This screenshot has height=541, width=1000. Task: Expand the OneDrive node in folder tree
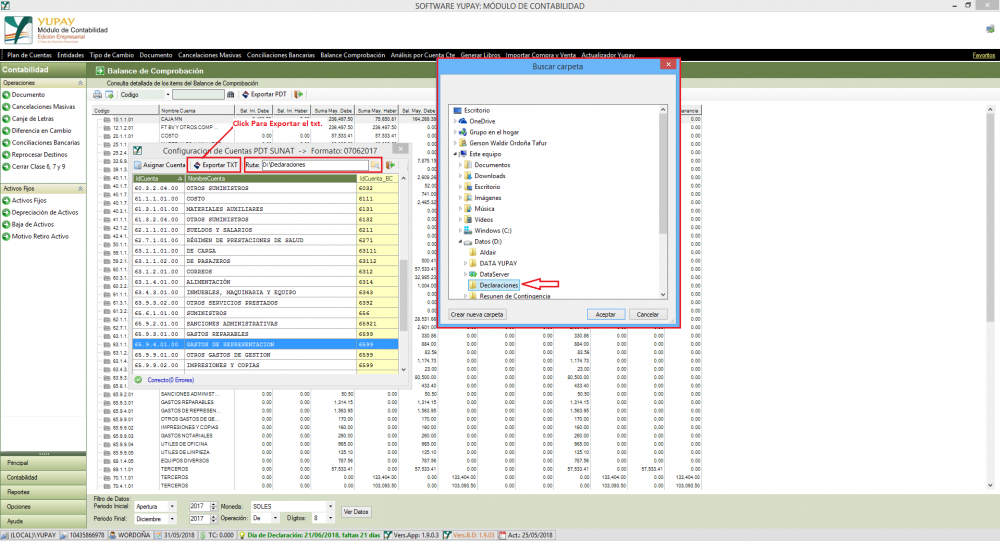tap(455, 121)
